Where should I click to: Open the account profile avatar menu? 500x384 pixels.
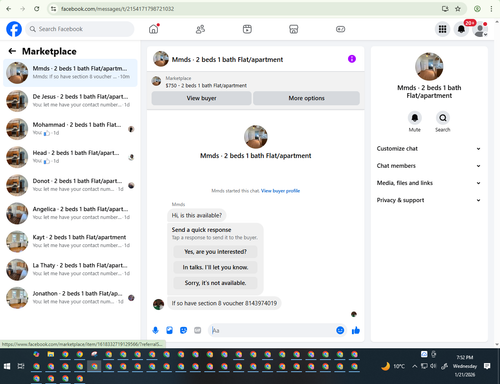480,29
